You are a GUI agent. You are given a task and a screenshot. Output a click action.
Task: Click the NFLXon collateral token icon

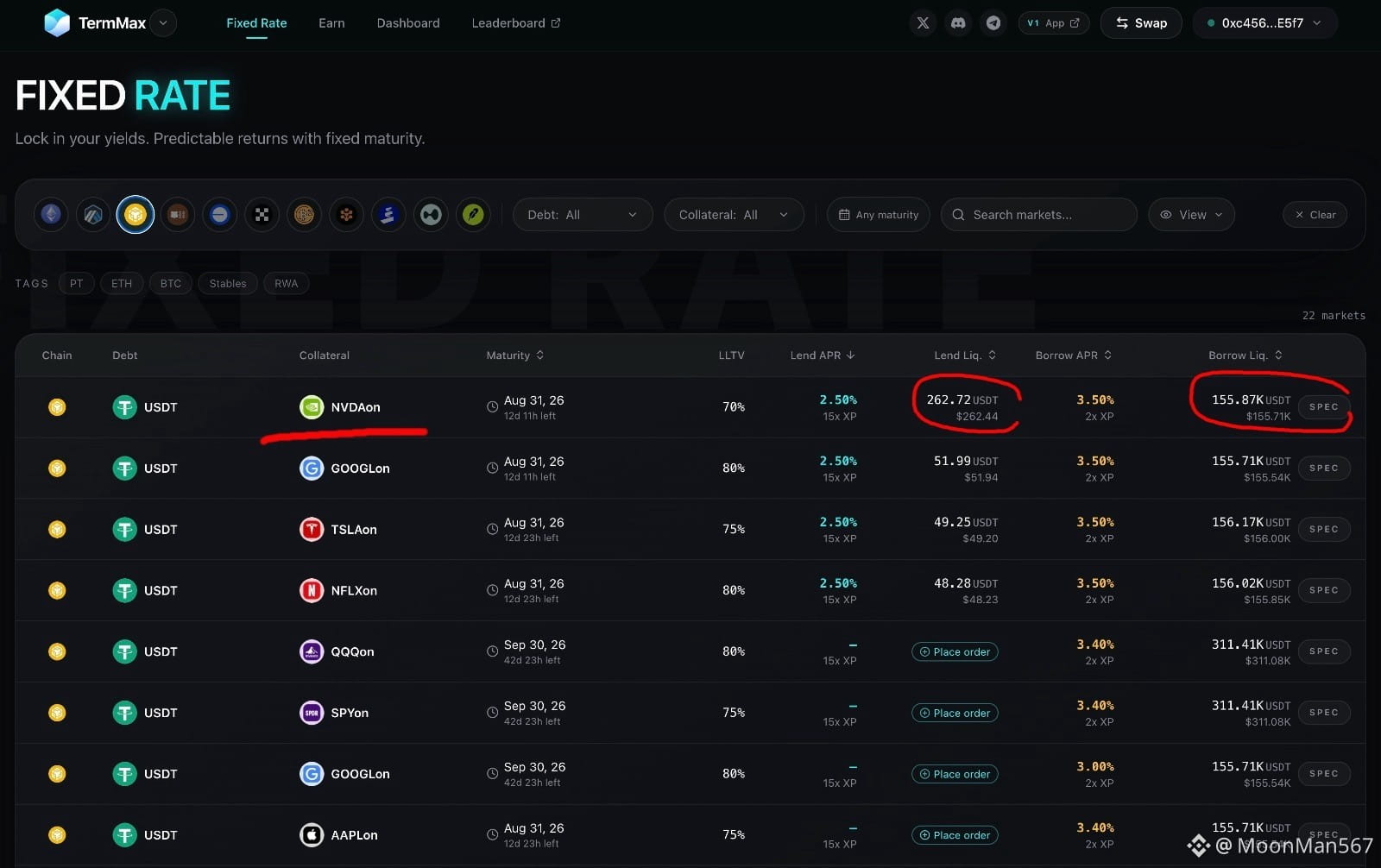click(312, 590)
